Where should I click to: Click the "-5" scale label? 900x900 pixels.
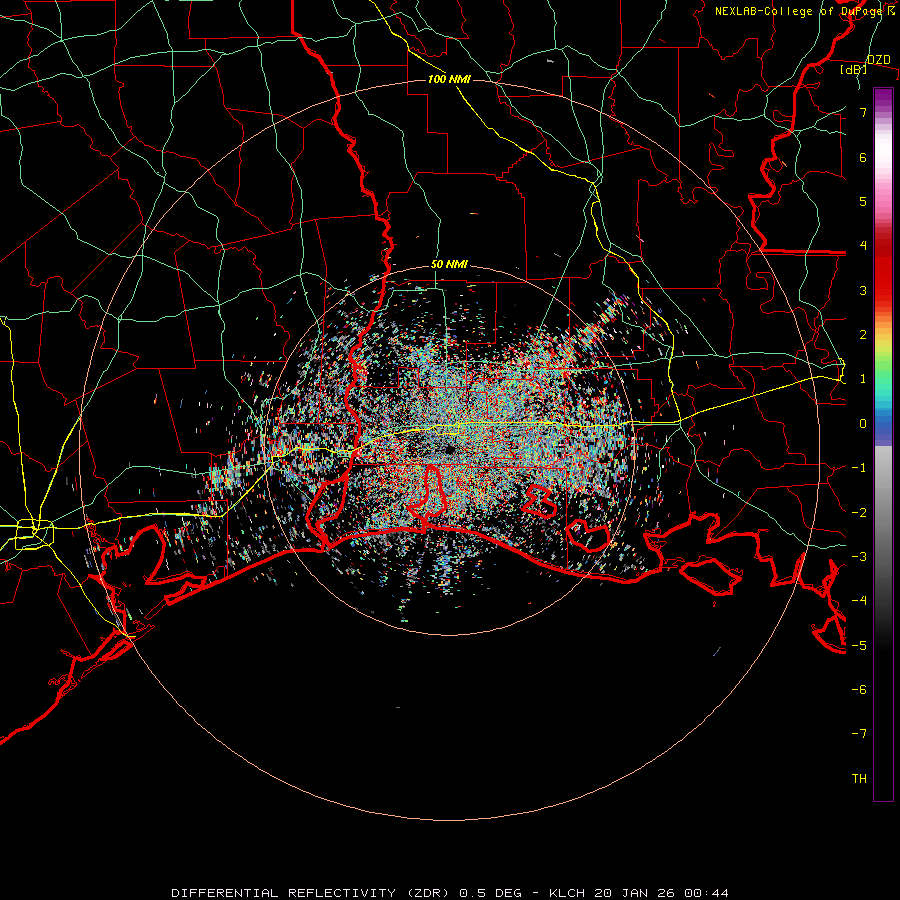point(859,646)
